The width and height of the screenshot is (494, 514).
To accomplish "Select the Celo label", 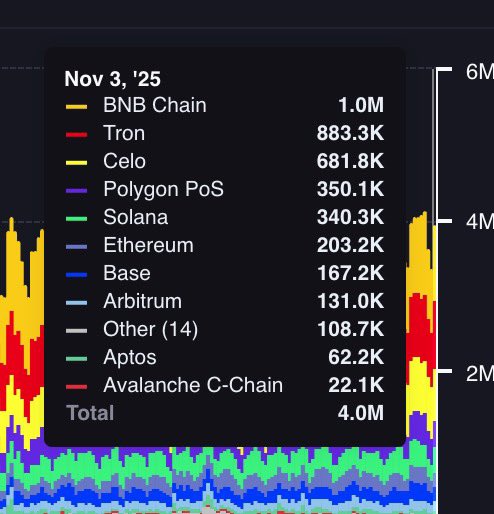I will pos(125,161).
